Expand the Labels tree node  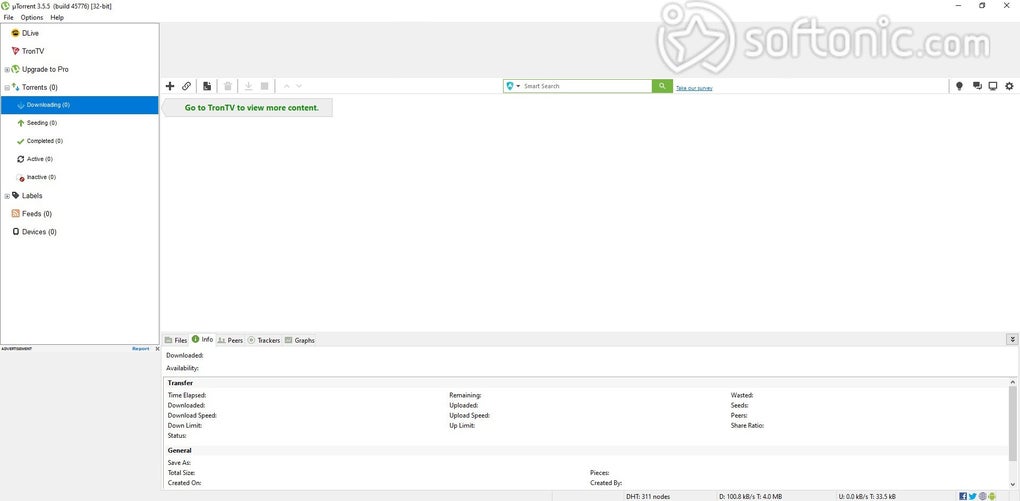tap(7, 196)
